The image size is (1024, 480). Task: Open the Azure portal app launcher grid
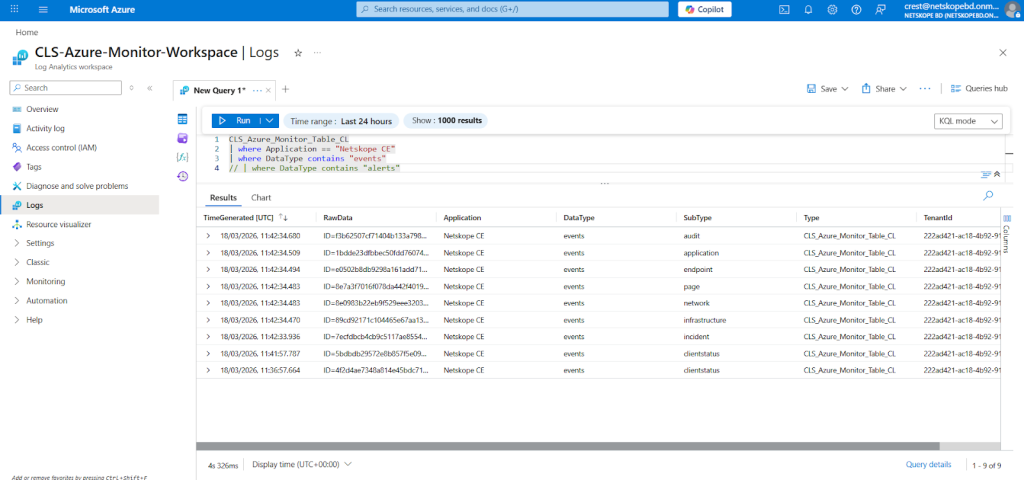click(x=15, y=10)
